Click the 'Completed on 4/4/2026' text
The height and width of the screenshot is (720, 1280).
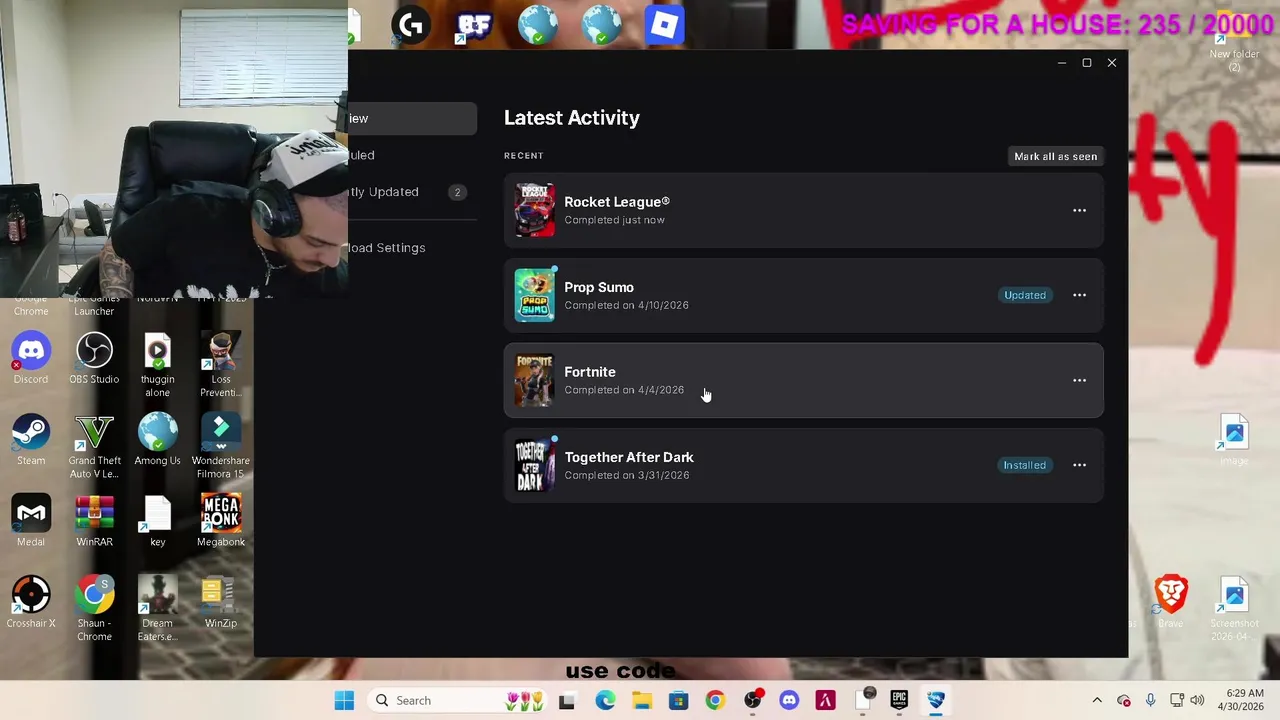coord(624,390)
